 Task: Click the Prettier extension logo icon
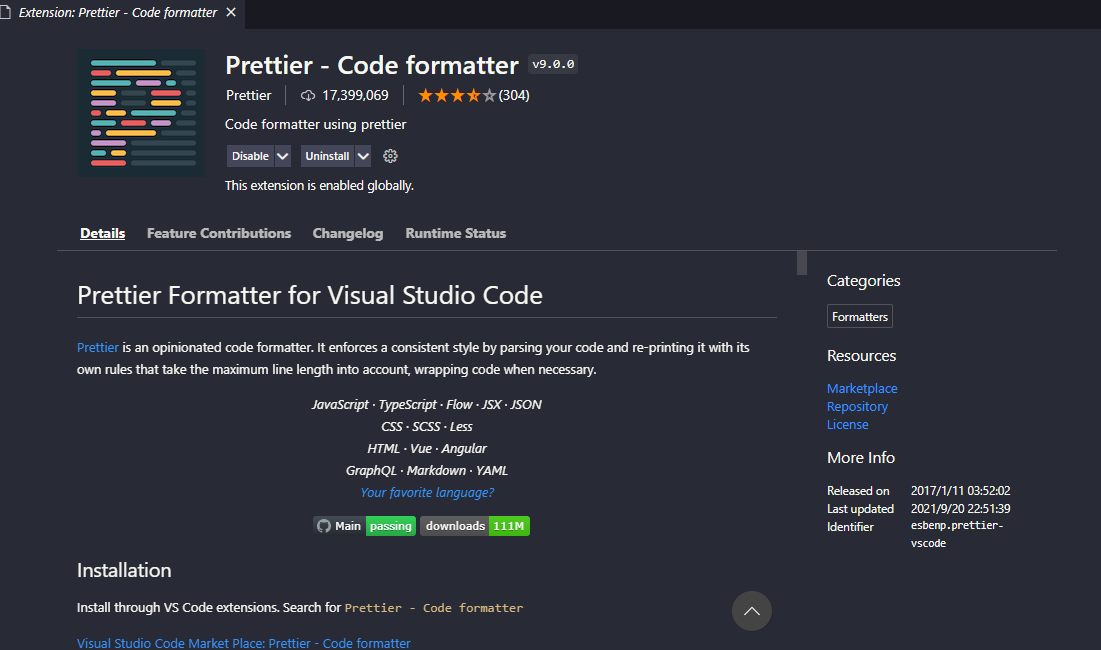click(x=141, y=113)
